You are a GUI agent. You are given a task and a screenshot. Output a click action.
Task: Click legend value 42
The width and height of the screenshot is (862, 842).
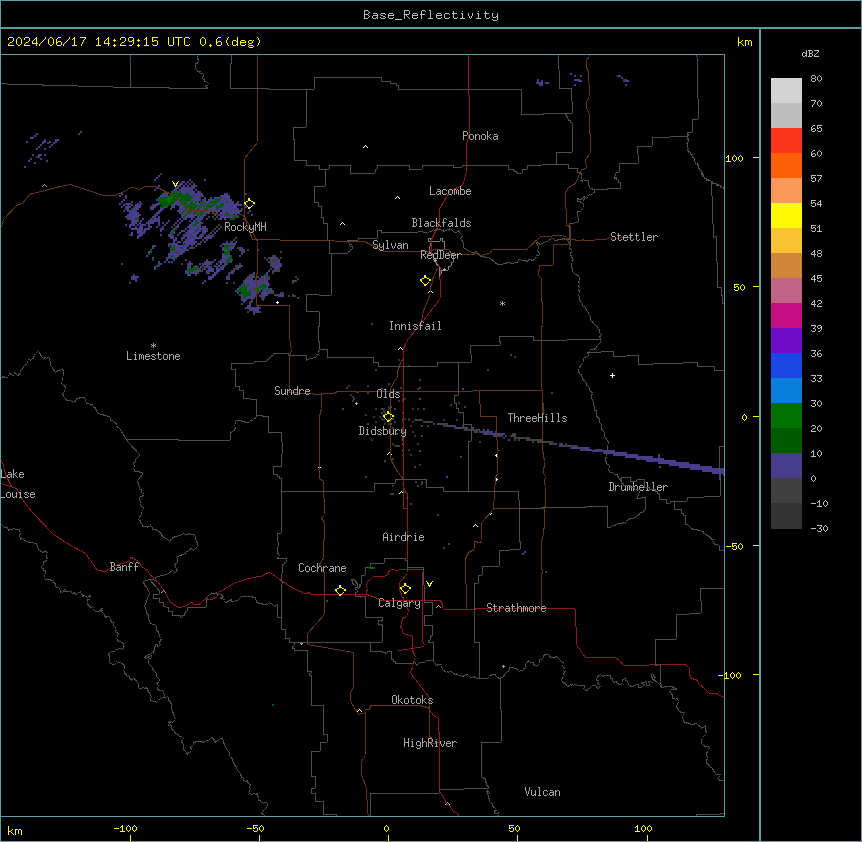tap(816, 303)
